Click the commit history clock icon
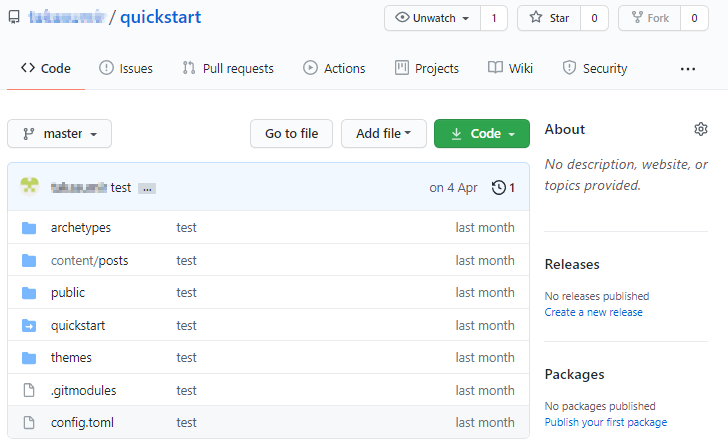Viewport: 728px width, 445px height. (x=499, y=187)
